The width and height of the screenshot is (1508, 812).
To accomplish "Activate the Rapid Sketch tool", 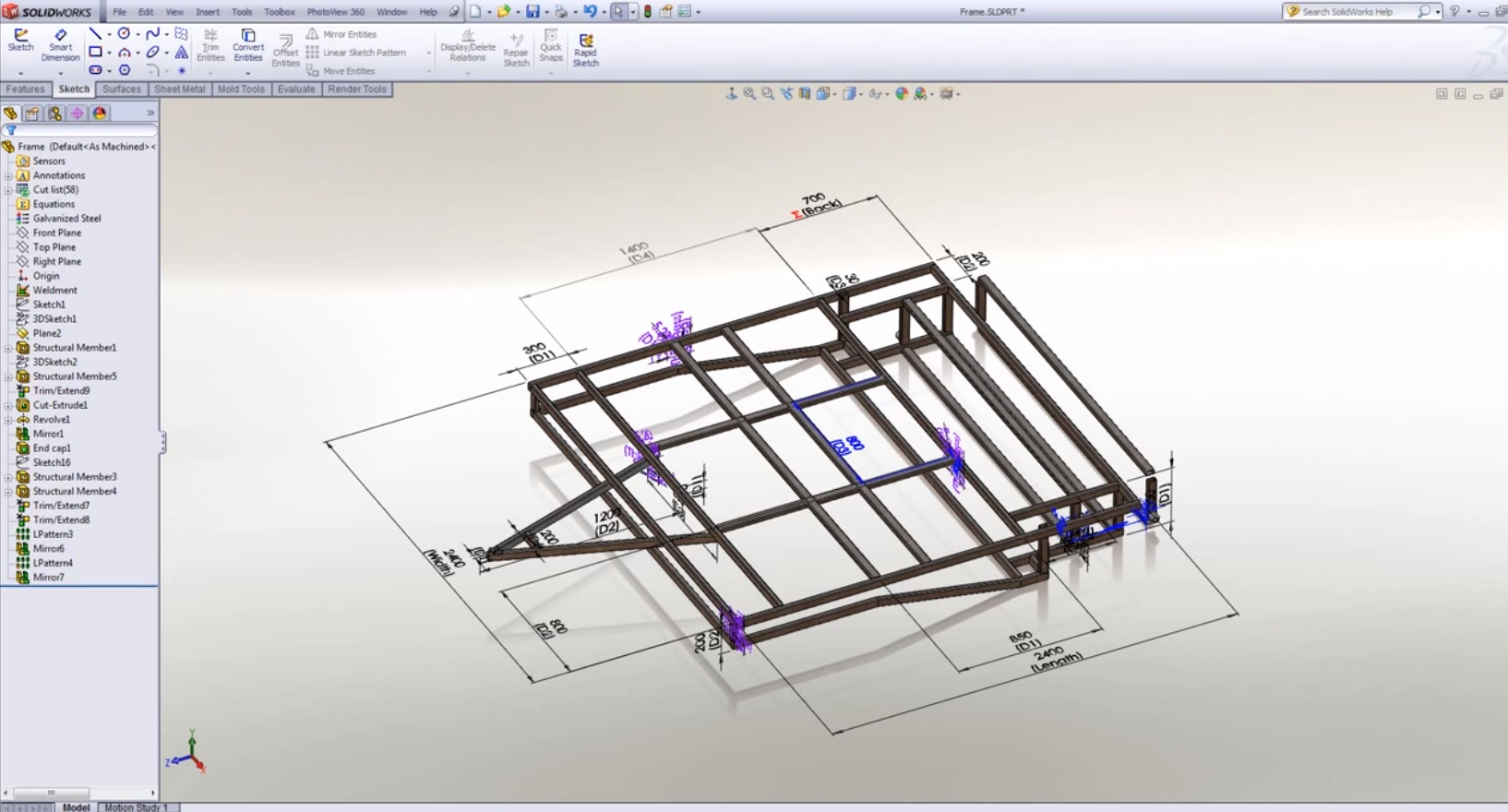I will [x=585, y=48].
